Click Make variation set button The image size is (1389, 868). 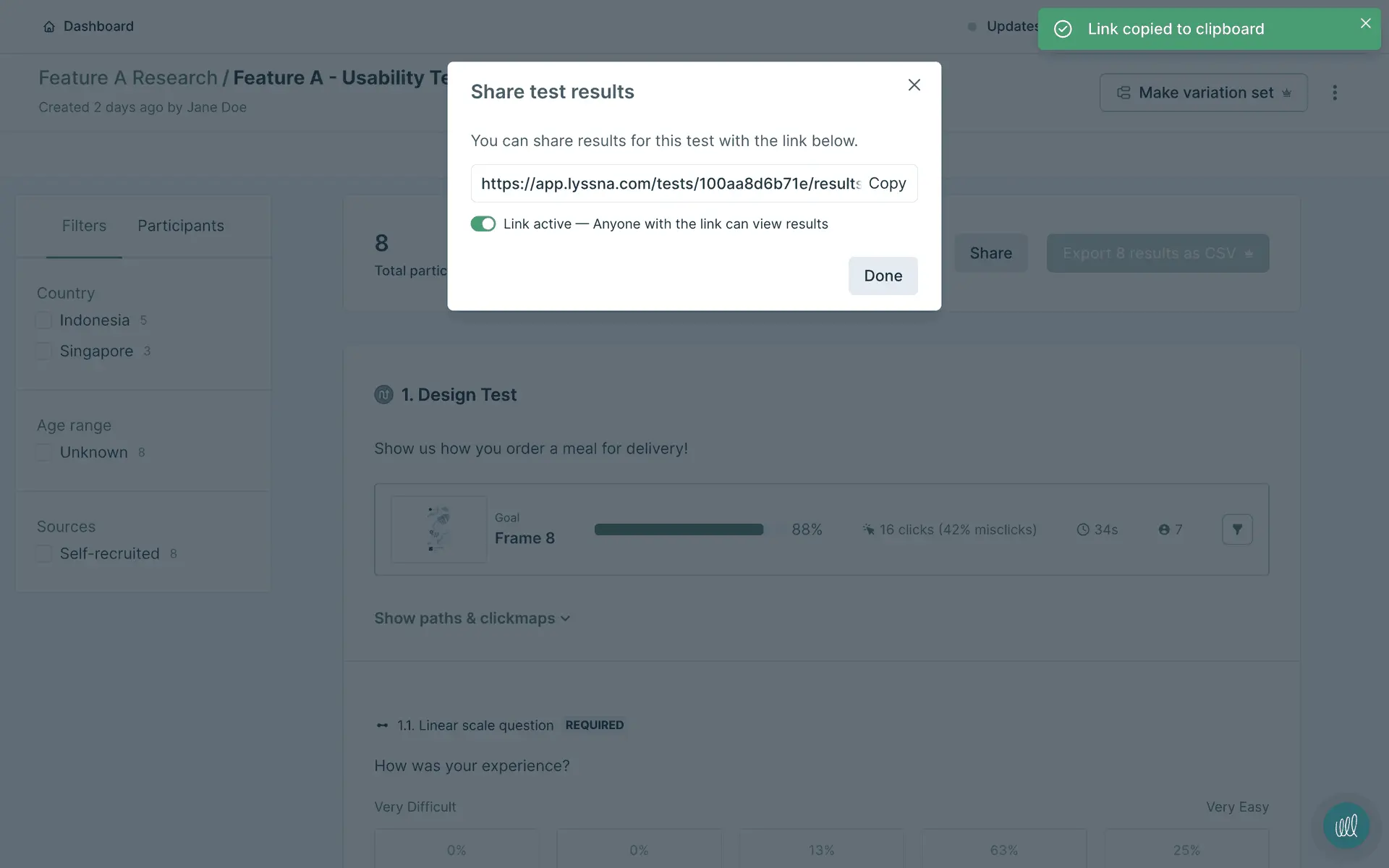pos(1203,93)
